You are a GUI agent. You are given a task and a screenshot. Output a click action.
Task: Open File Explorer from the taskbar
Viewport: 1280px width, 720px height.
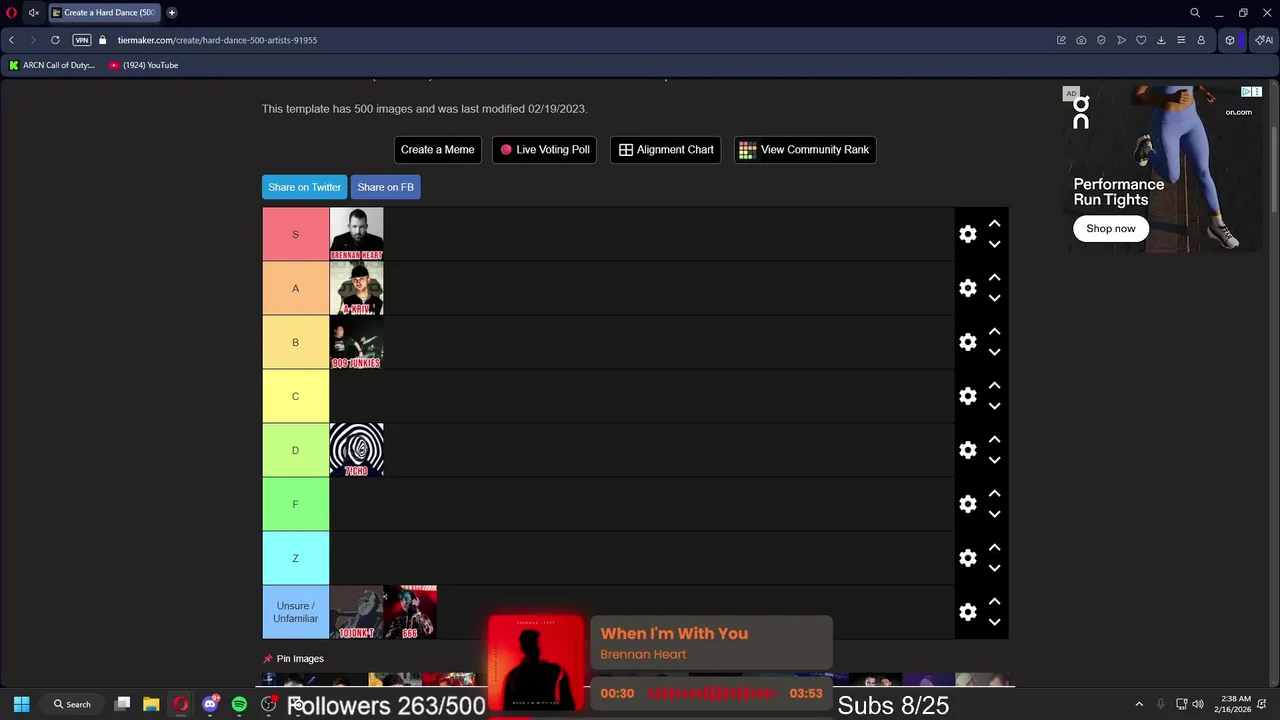pyautogui.click(x=151, y=704)
